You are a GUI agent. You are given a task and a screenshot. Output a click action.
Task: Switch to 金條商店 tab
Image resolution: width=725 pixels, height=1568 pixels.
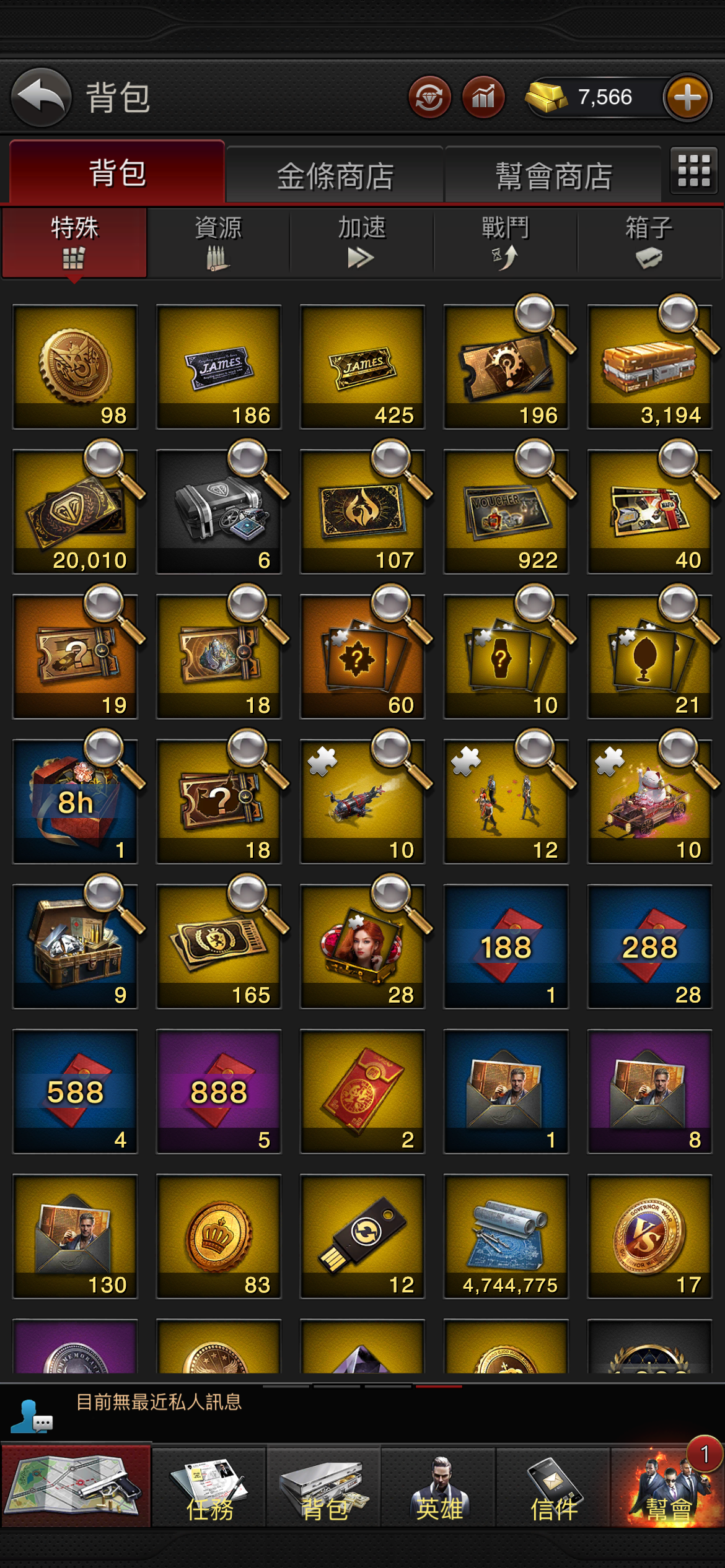[335, 175]
